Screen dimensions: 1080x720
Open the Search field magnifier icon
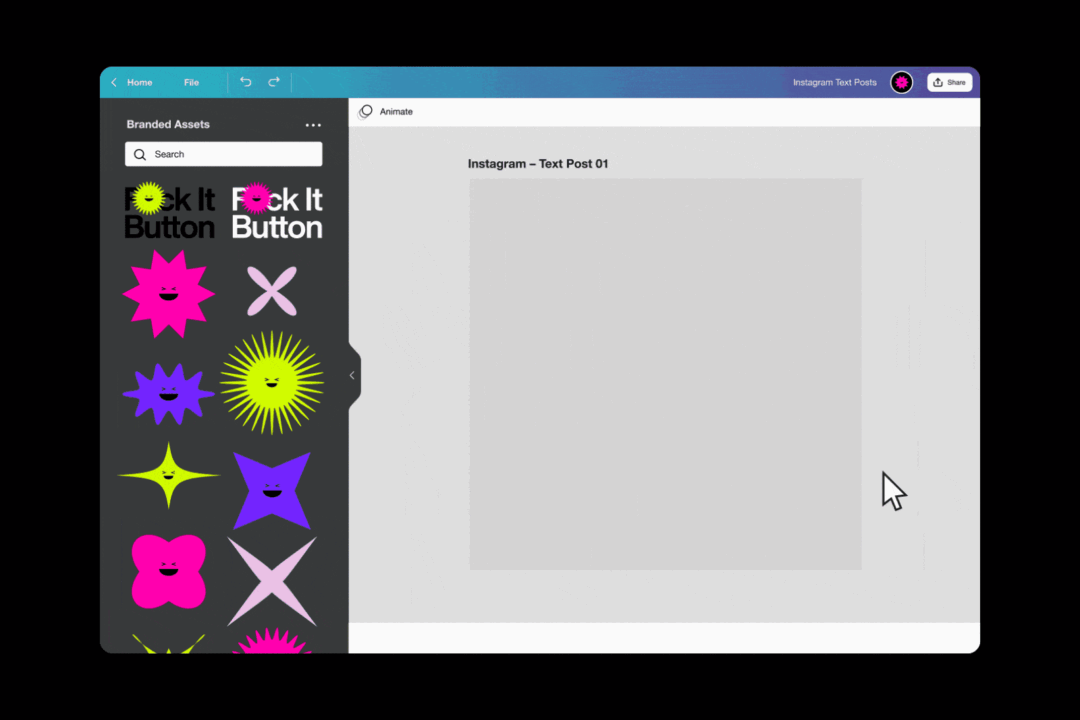[x=140, y=154]
